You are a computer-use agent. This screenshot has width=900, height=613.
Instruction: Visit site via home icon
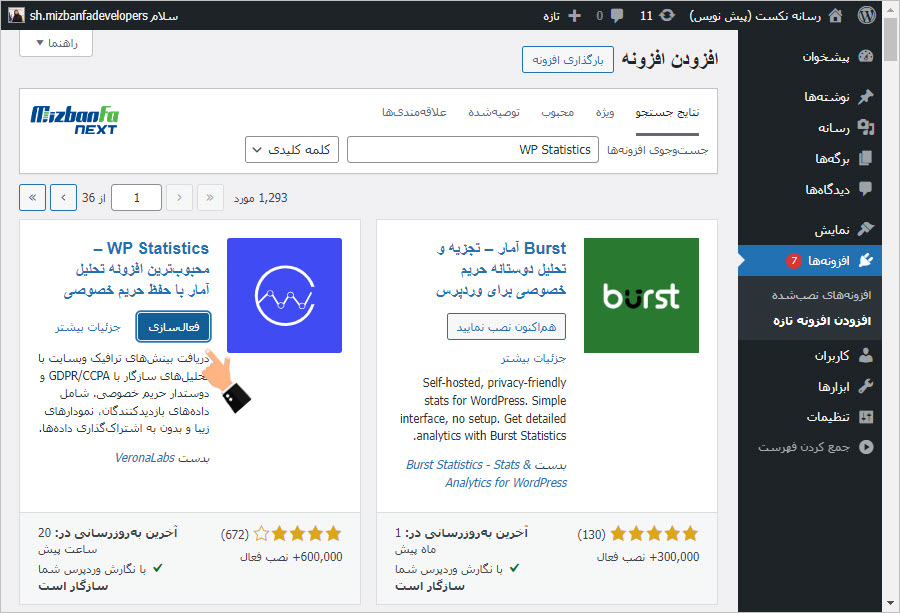pos(836,15)
